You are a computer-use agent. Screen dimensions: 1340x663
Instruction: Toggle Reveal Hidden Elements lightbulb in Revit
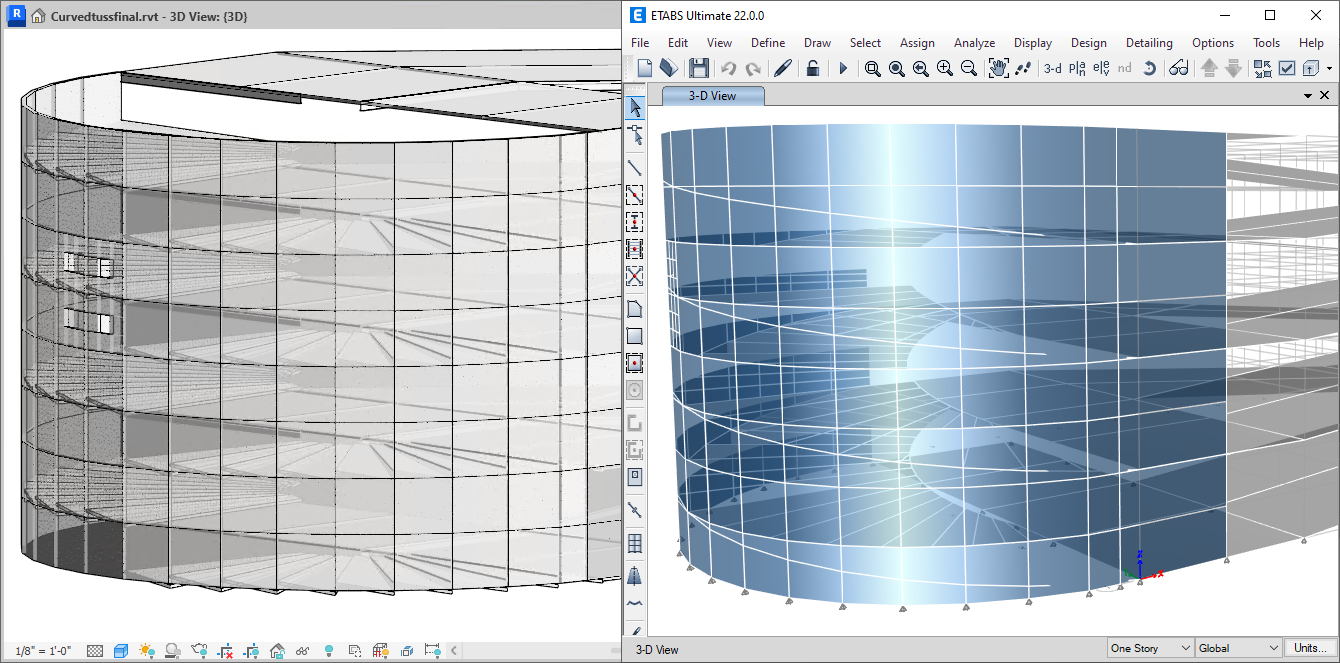(328, 649)
